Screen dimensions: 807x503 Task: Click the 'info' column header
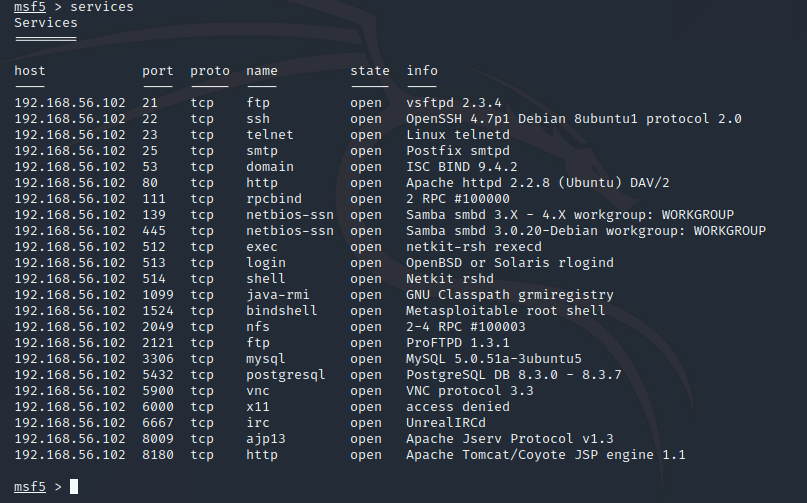421,71
